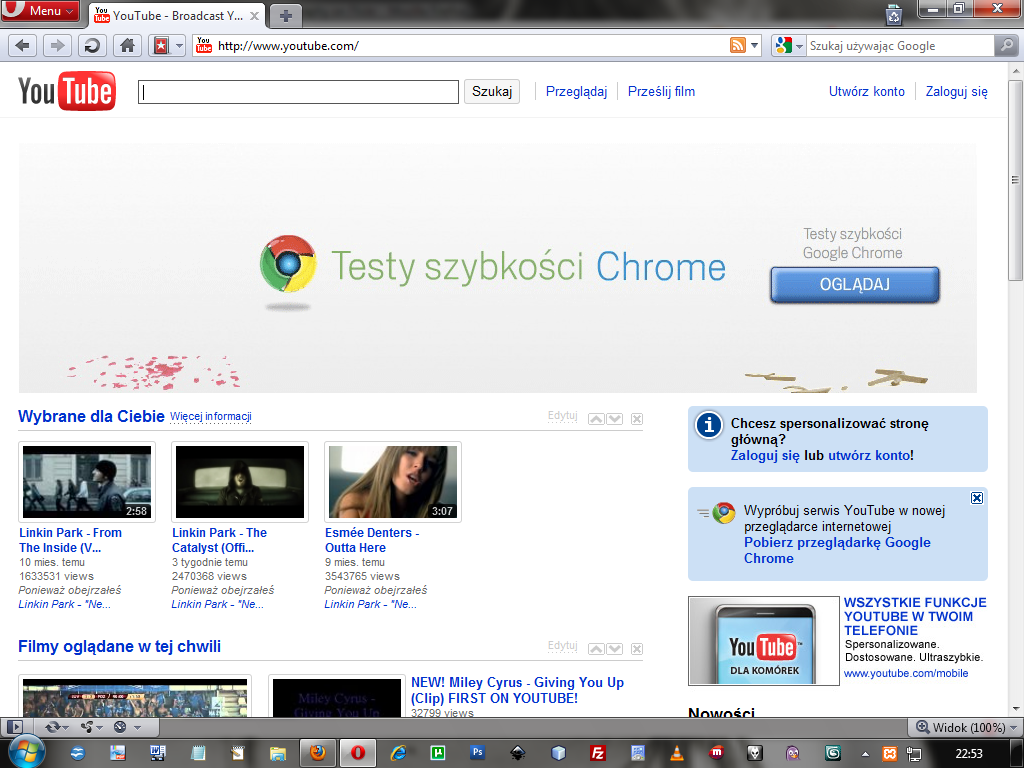
Task: Move Filmy oglądane w tej chwili section up
Action: tap(596, 648)
